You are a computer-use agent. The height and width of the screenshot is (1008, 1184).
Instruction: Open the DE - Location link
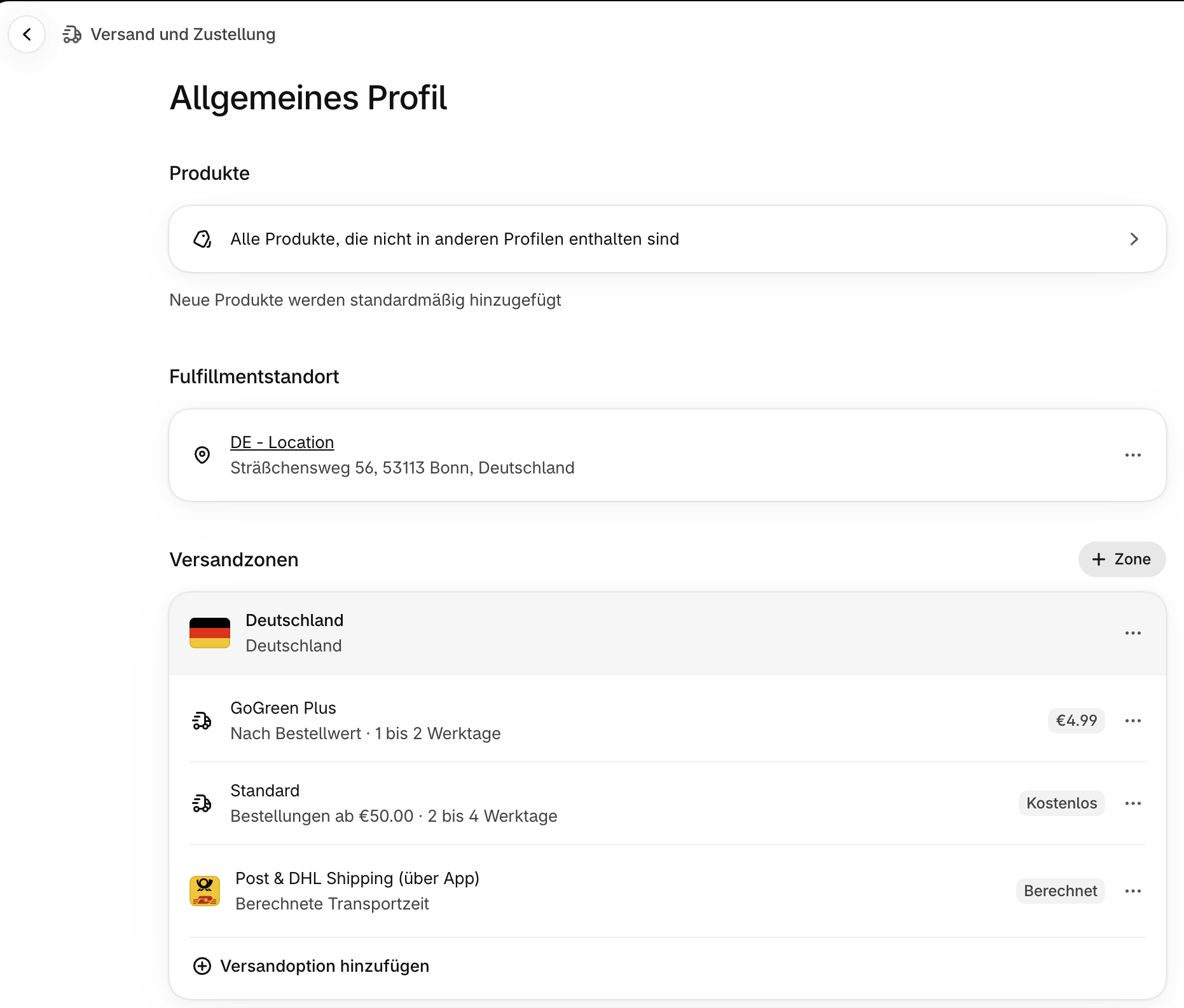click(x=282, y=442)
